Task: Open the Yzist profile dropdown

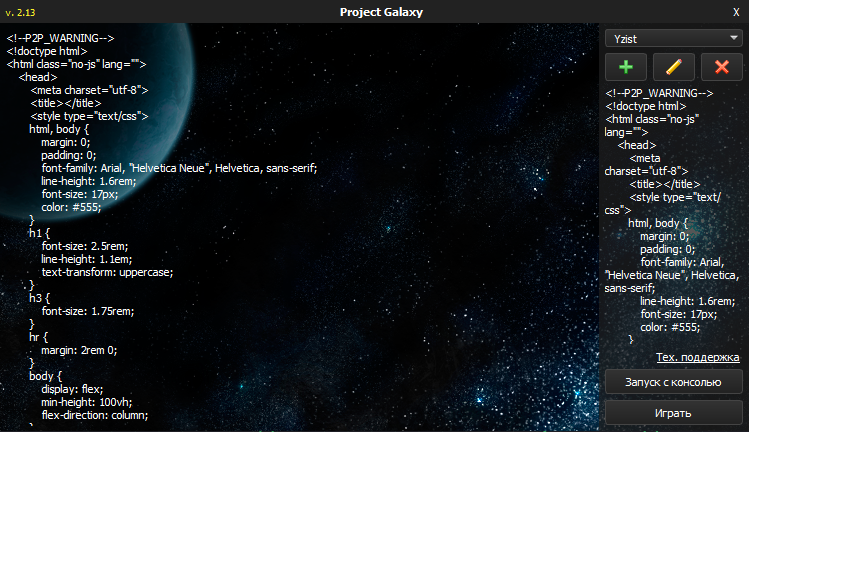Action: click(674, 38)
